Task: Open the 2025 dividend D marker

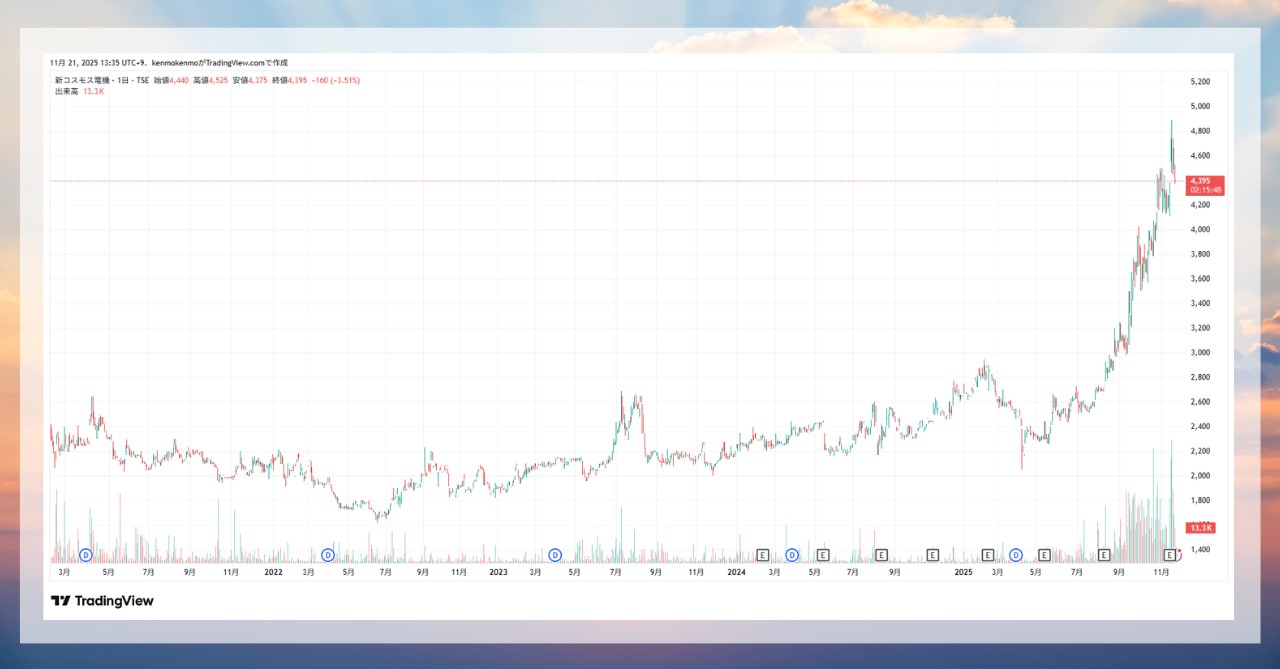Action: 1016,554
